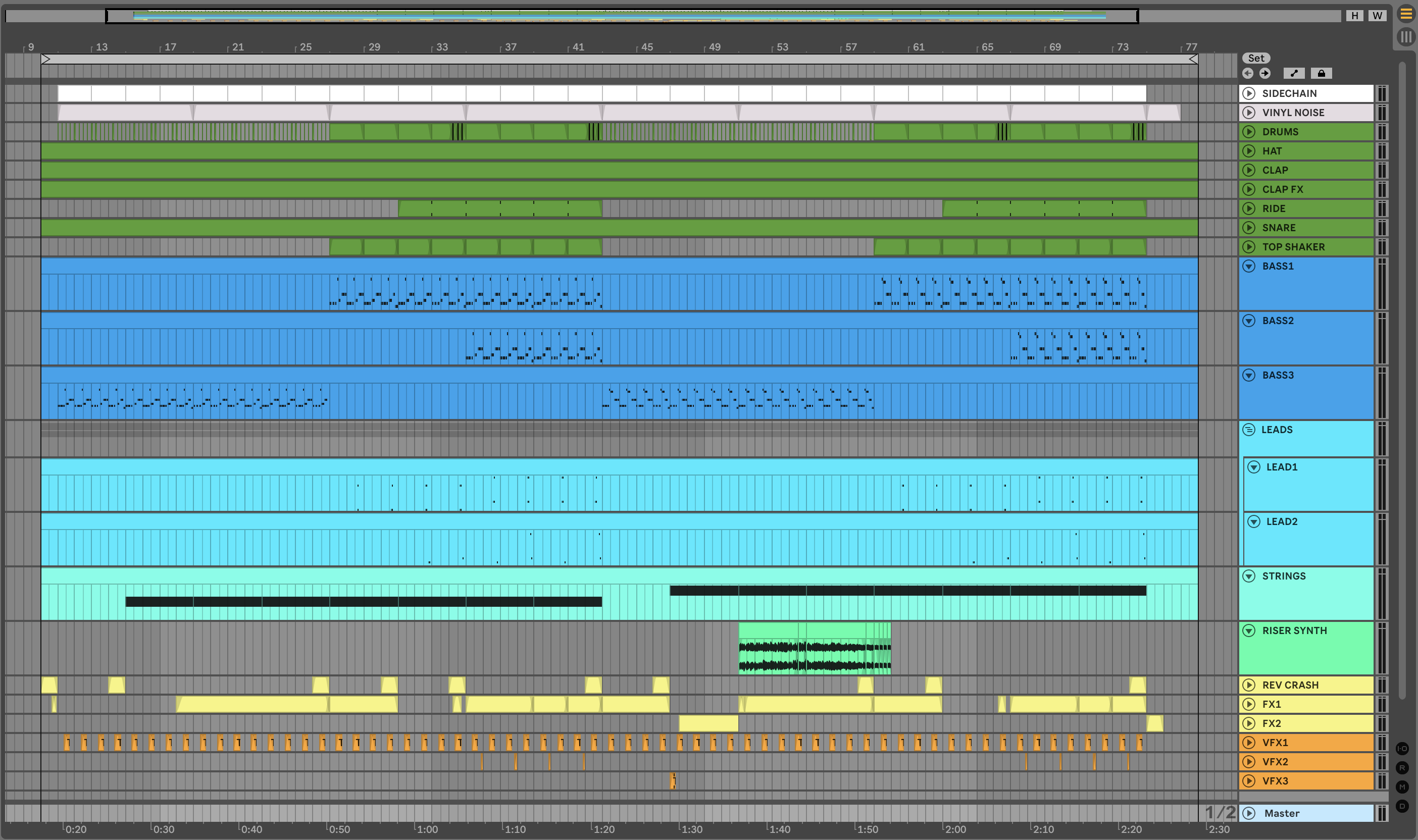Viewport: 1418px width, 840px height.
Task: Click the automation mode button
Action: pyautogui.click(x=1294, y=74)
